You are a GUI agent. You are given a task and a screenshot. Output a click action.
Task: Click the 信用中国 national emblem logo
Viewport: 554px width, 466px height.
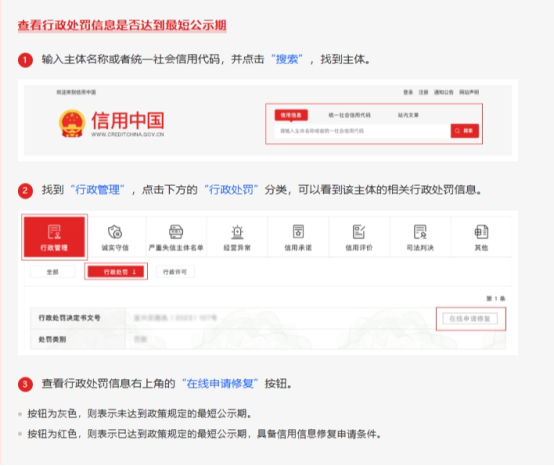[x=72, y=123]
